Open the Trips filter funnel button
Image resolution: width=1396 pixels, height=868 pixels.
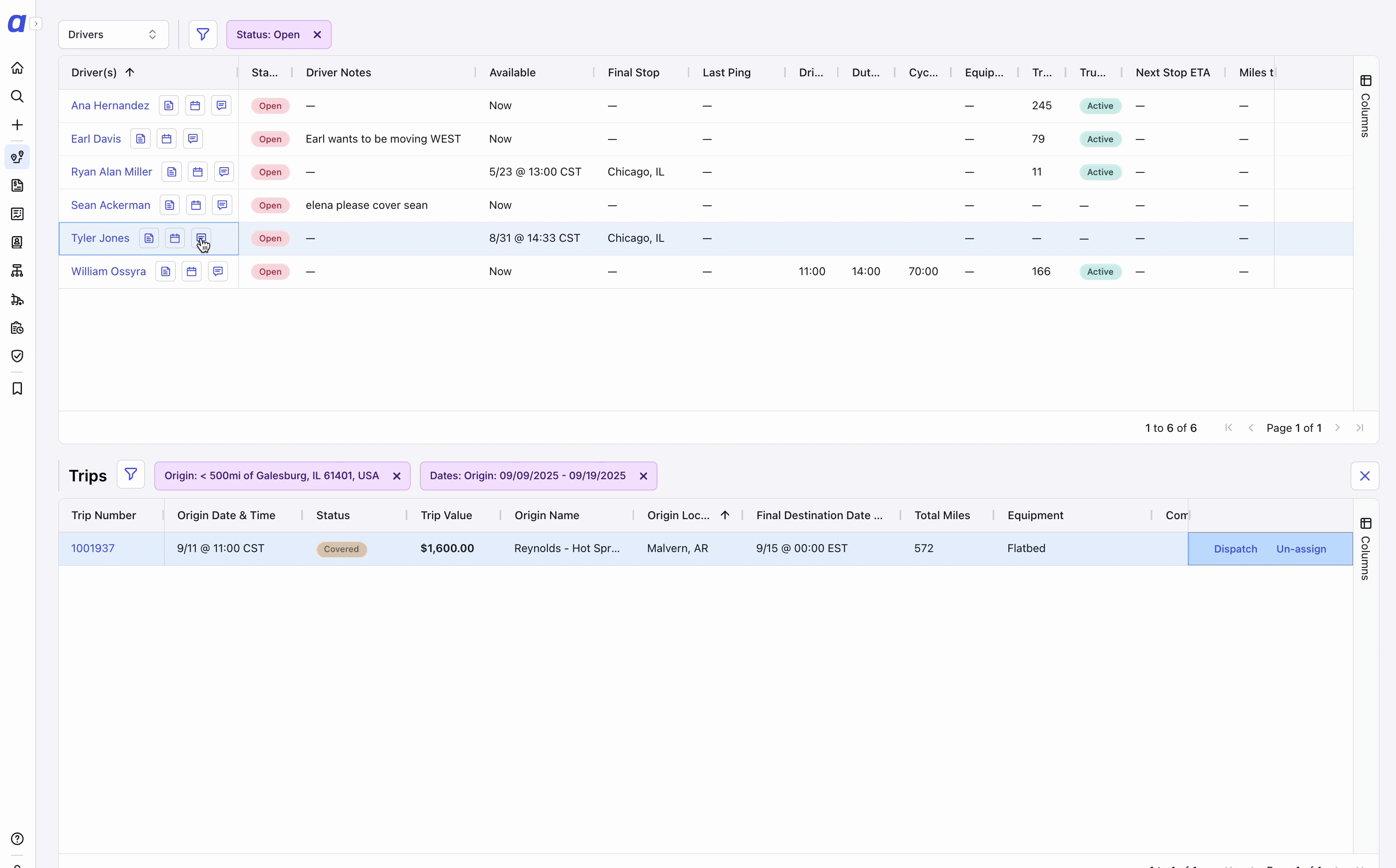[x=130, y=474]
